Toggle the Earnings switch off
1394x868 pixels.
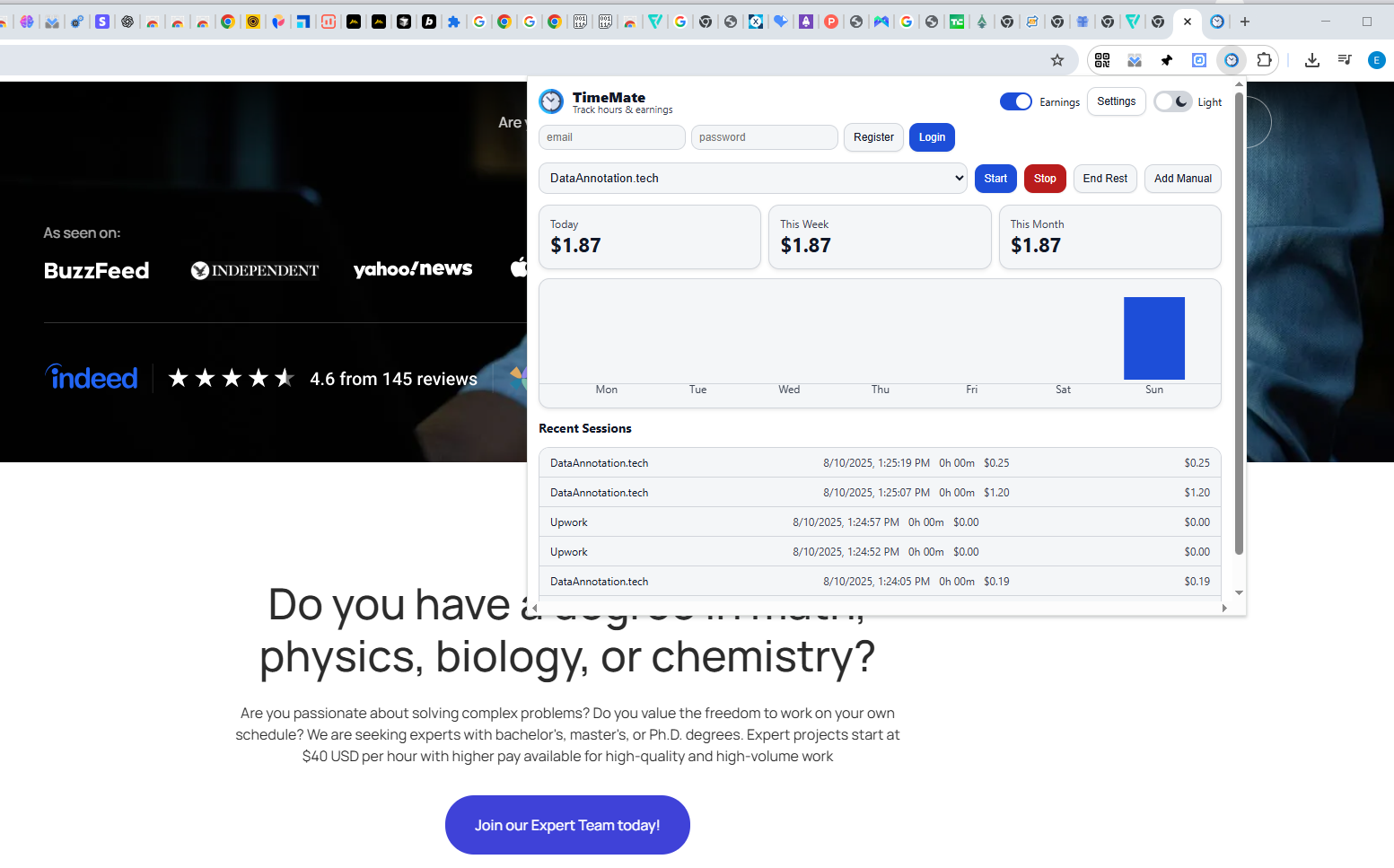(x=1016, y=101)
